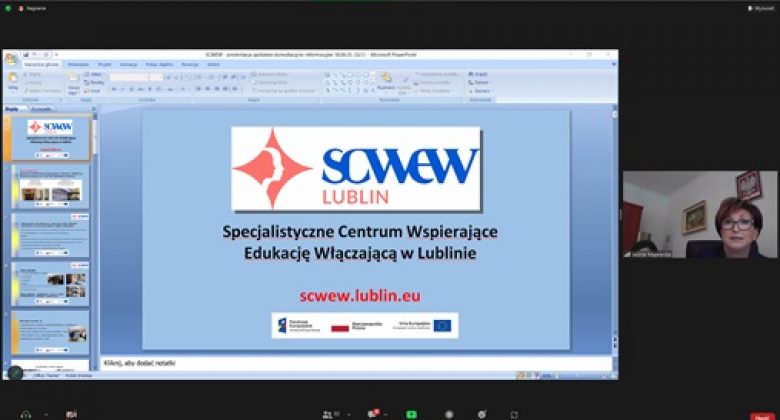Image resolution: width=780 pixels, height=420 pixels.
Task: Click the green encryption shield icon
Action: click(8, 7)
